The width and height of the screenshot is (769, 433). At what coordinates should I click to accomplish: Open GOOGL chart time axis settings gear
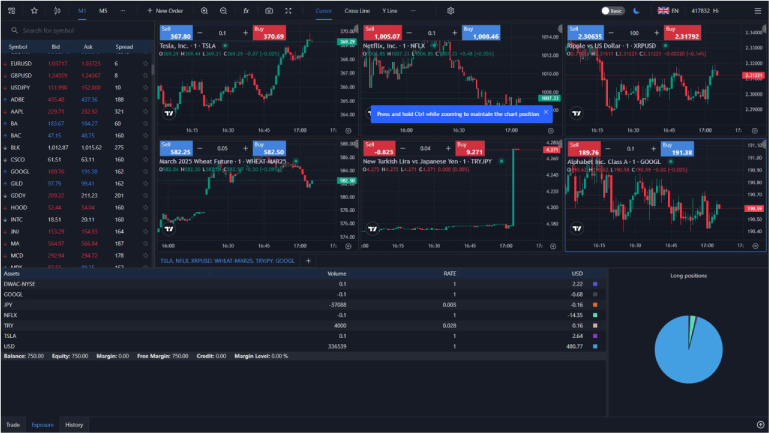pyautogui.click(x=755, y=246)
